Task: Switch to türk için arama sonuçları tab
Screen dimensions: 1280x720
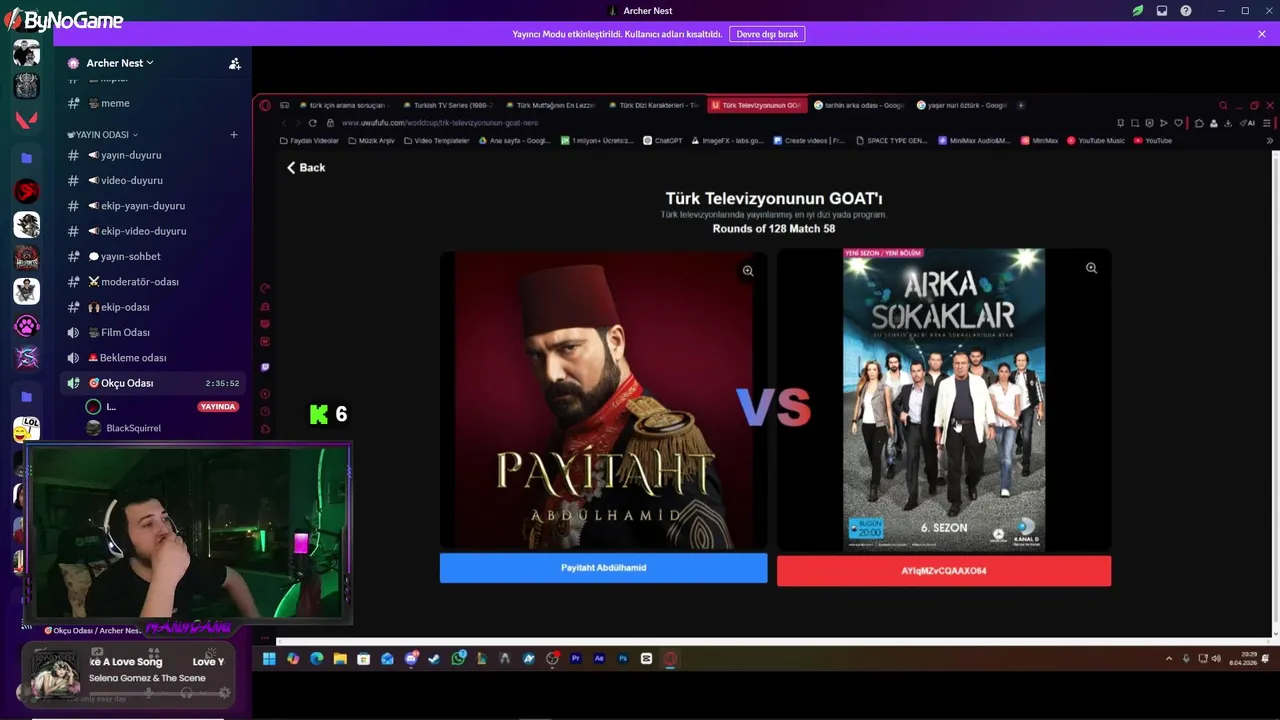Action: click(x=345, y=105)
